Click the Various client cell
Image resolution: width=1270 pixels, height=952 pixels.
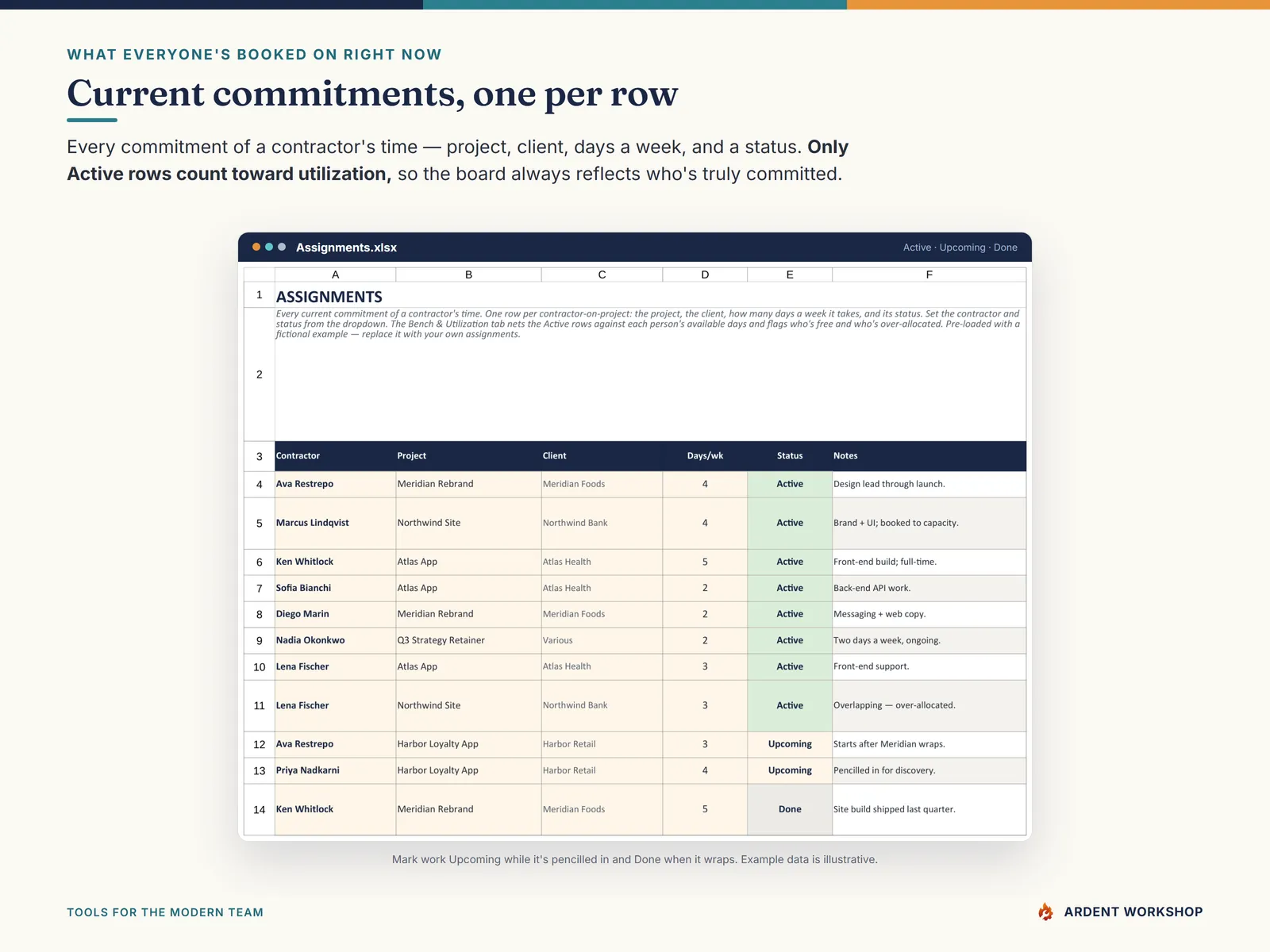coord(602,640)
